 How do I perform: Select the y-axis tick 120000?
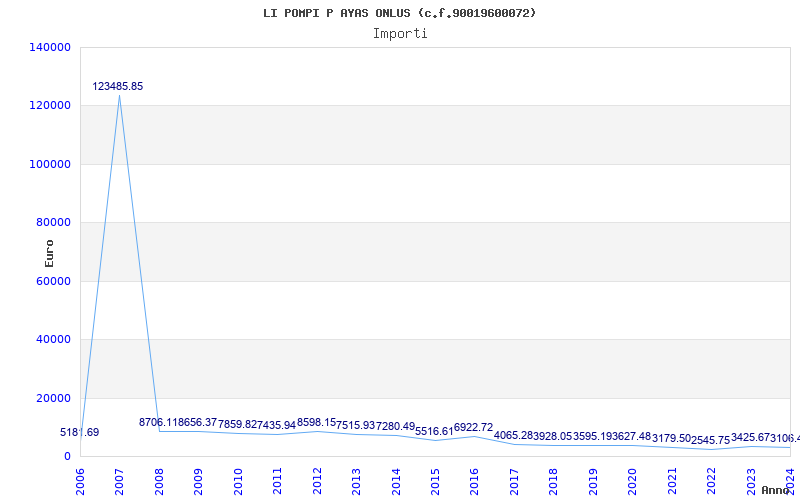pyautogui.click(x=50, y=106)
